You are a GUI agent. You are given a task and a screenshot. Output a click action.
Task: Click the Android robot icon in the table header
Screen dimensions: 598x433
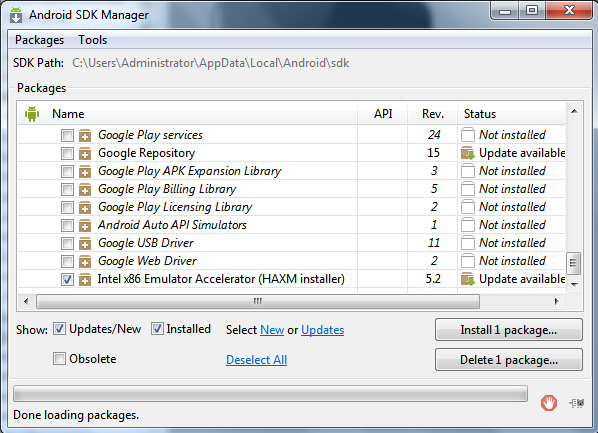32,114
